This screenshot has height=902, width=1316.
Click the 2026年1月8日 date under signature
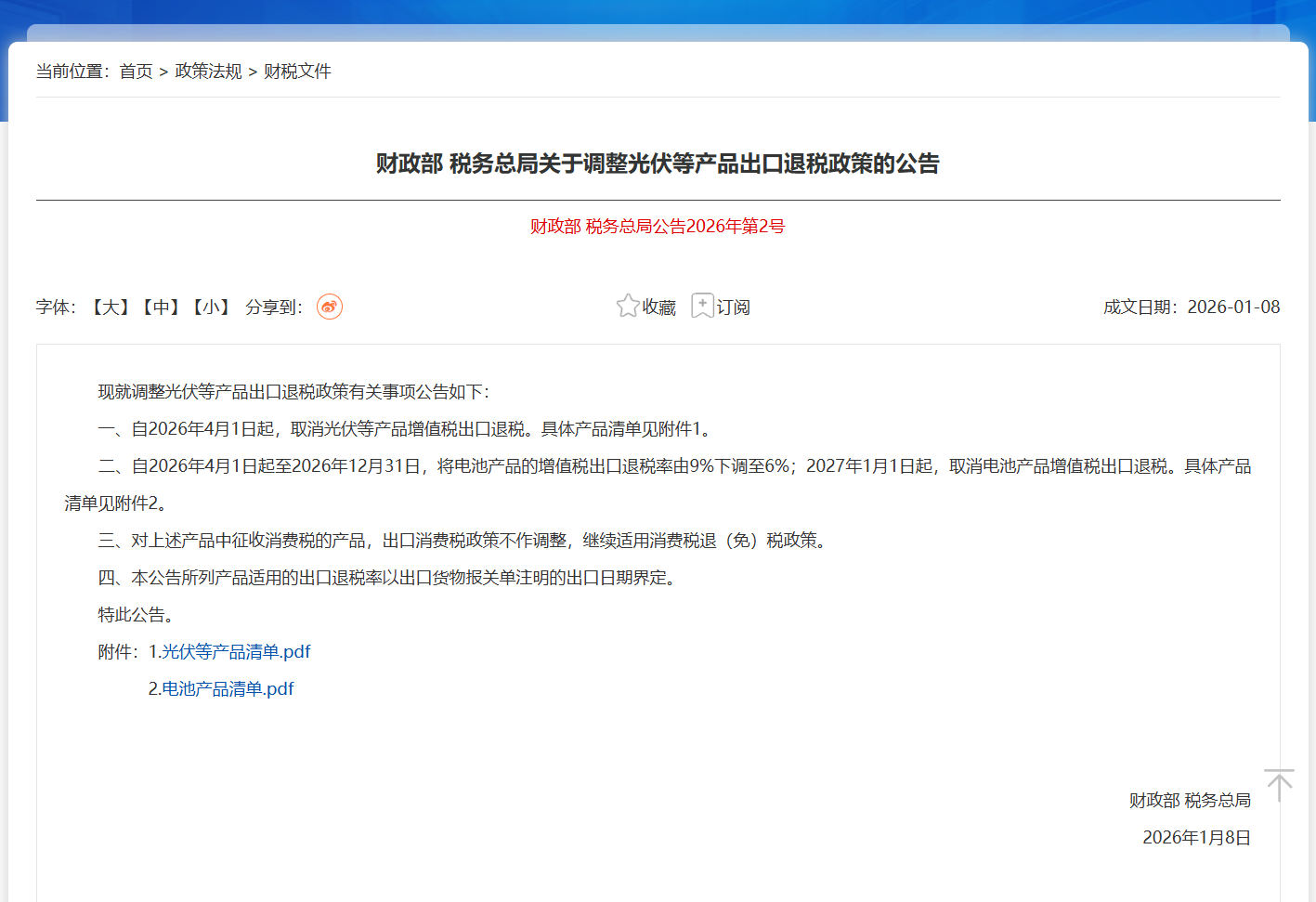[1196, 838]
